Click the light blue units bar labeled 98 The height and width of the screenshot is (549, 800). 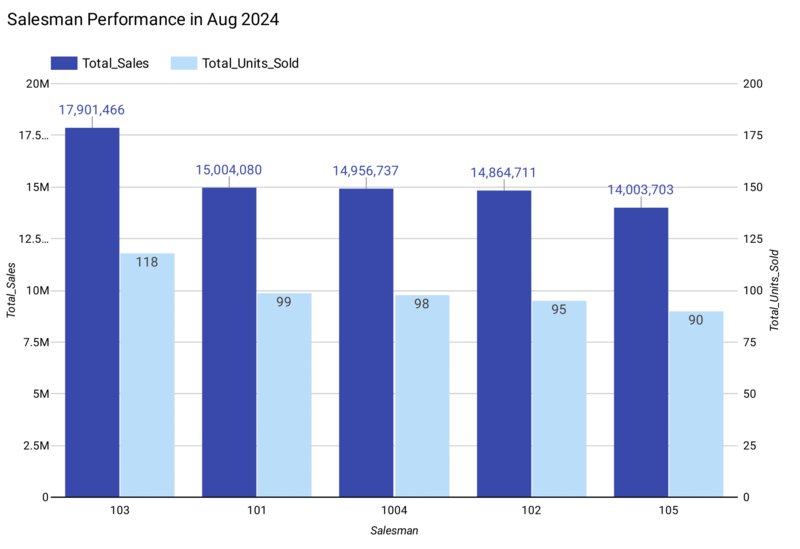[422, 396]
